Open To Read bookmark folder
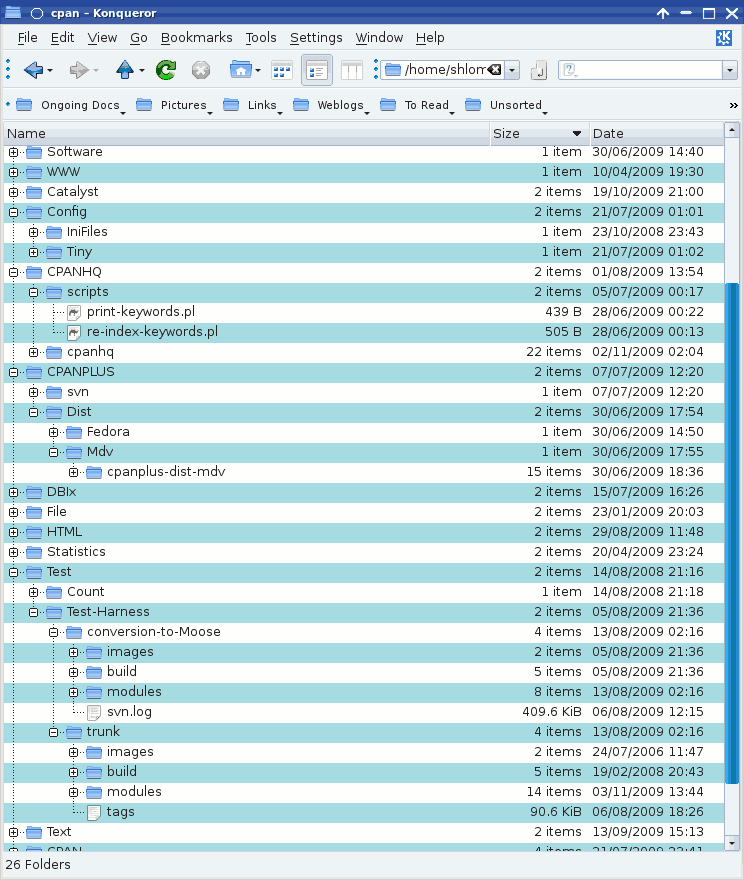 point(417,105)
